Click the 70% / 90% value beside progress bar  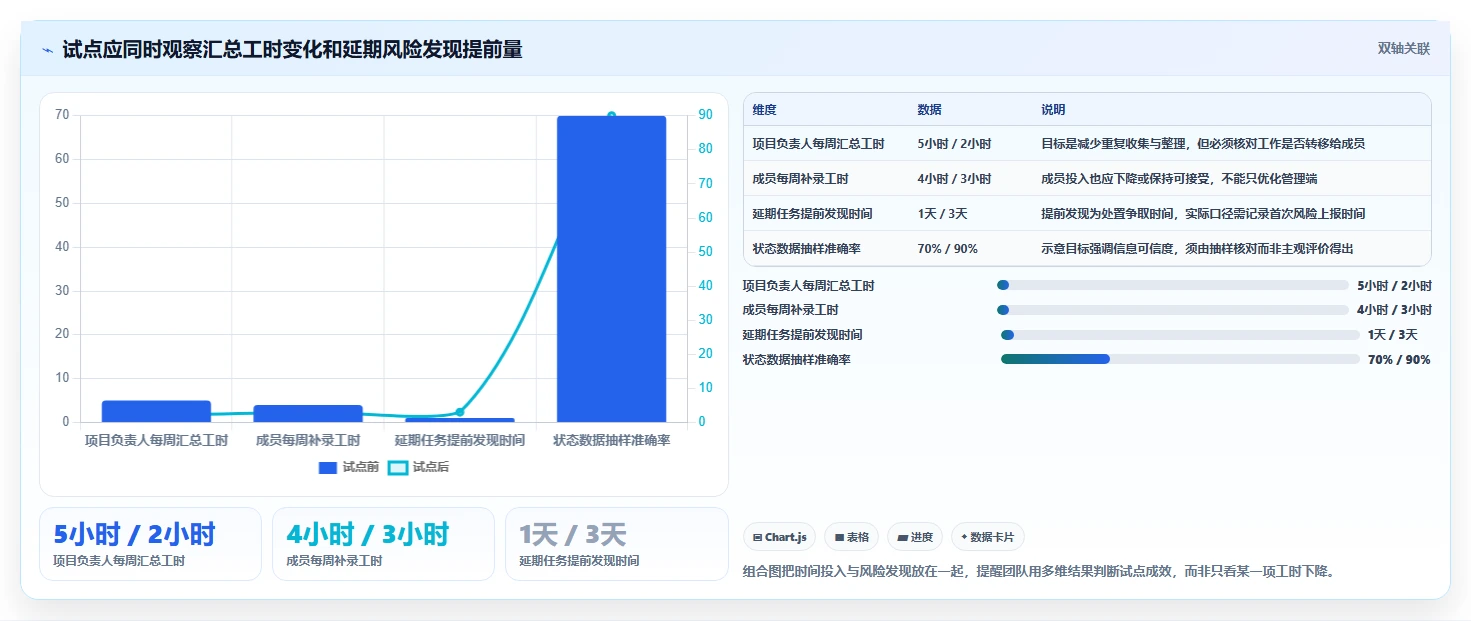click(1399, 360)
